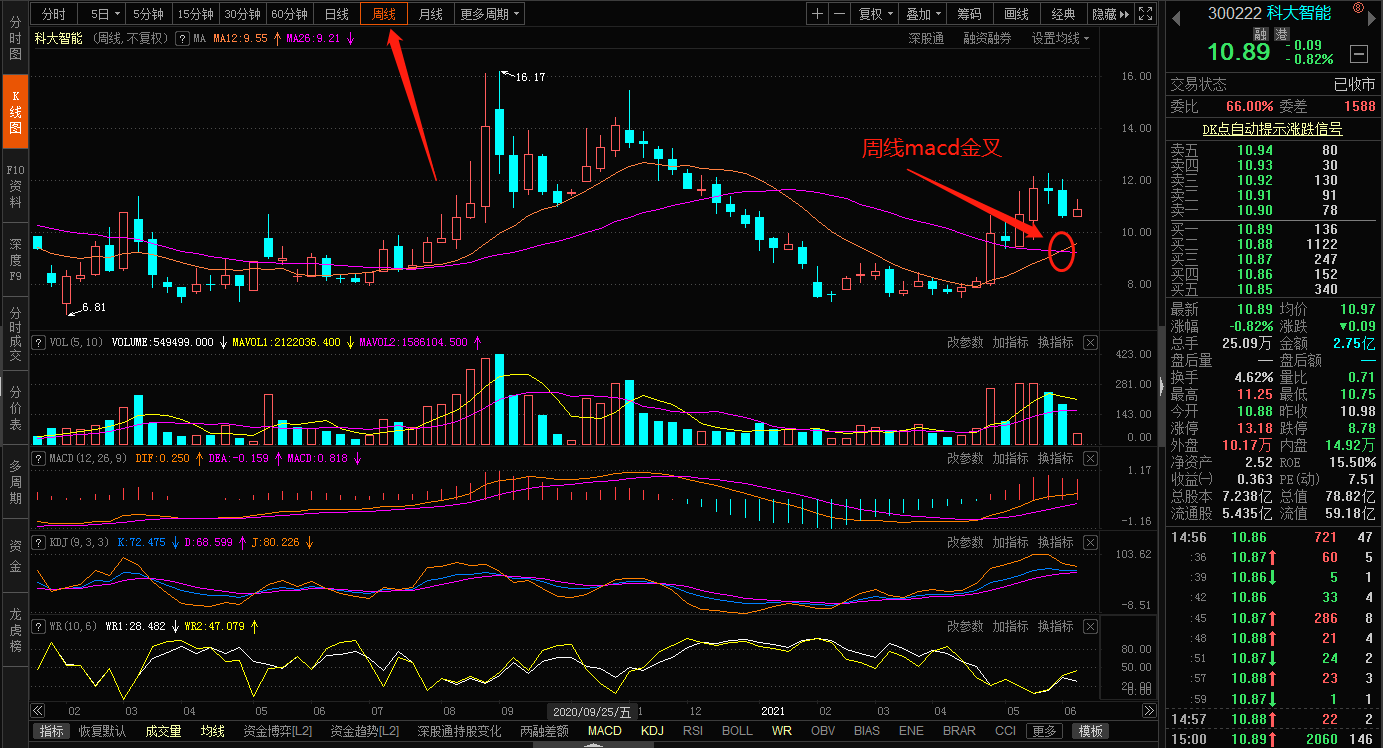Screen dimensions: 1383x748
Task: Open 分时图 in left sidebar
Action: [15, 37]
